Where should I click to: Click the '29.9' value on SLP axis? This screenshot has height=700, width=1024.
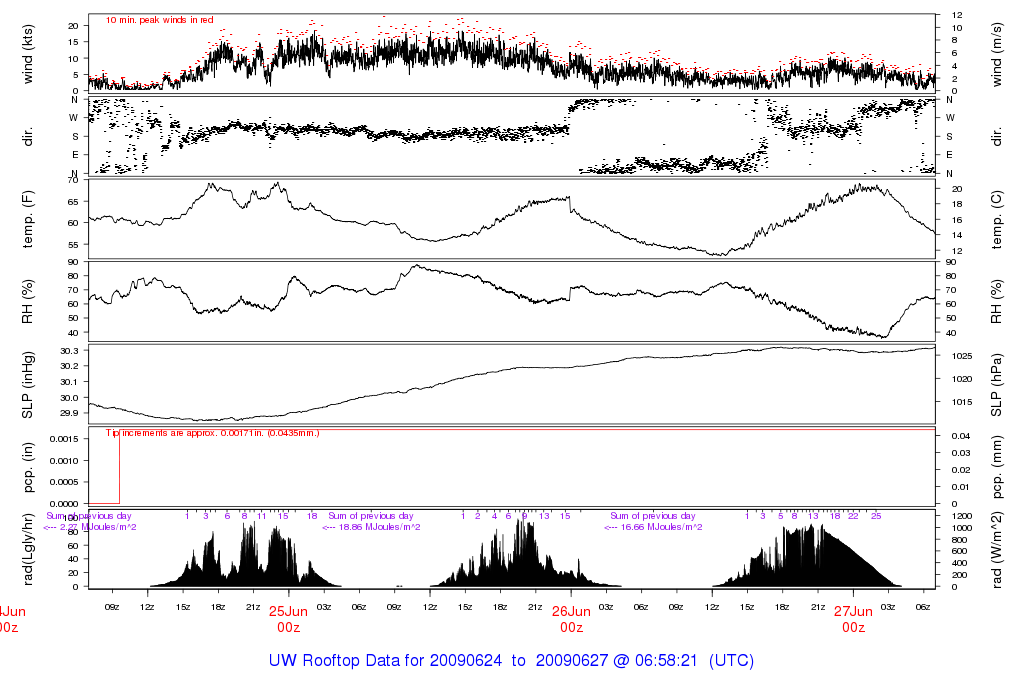69,413
